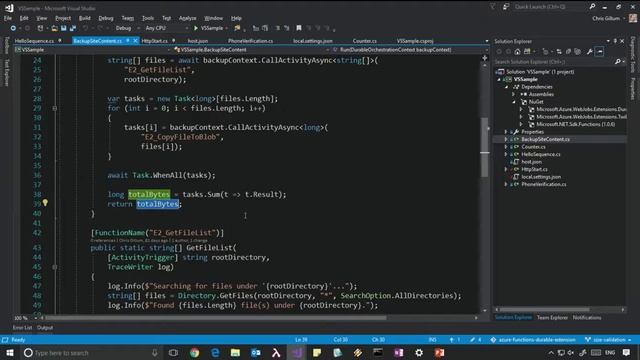Toggle pin on the BackupSiteContent.cs tab

pyautogui.click(x=128, y=40)
